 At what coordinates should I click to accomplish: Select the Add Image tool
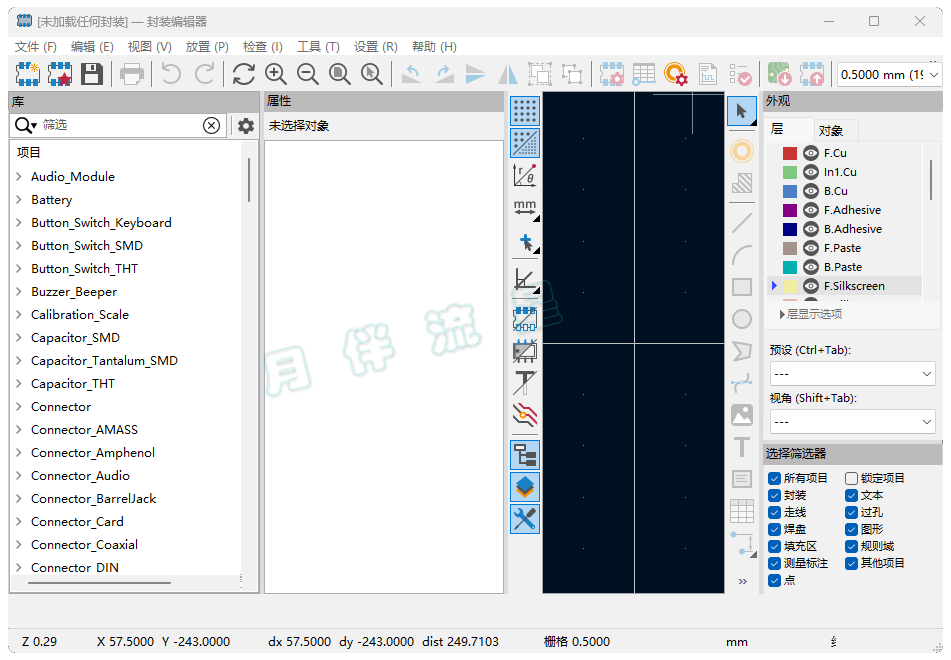pyautogui.click(x=742, y=415)
